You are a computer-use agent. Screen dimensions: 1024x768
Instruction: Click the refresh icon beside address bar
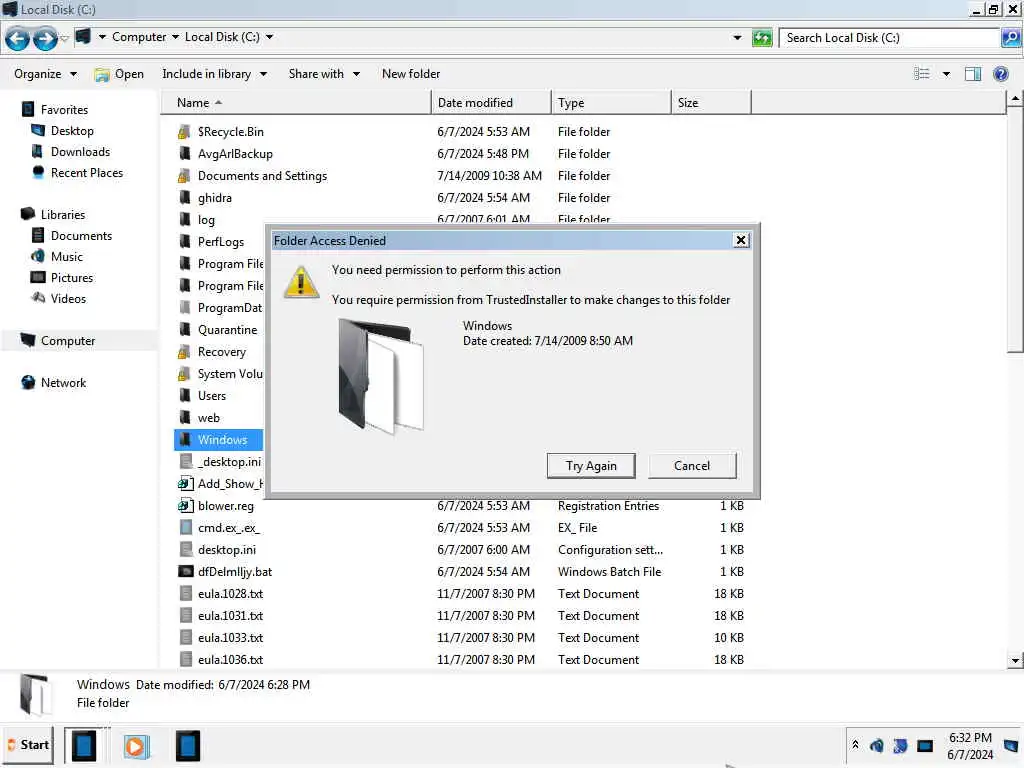click(x=761, y=38)
